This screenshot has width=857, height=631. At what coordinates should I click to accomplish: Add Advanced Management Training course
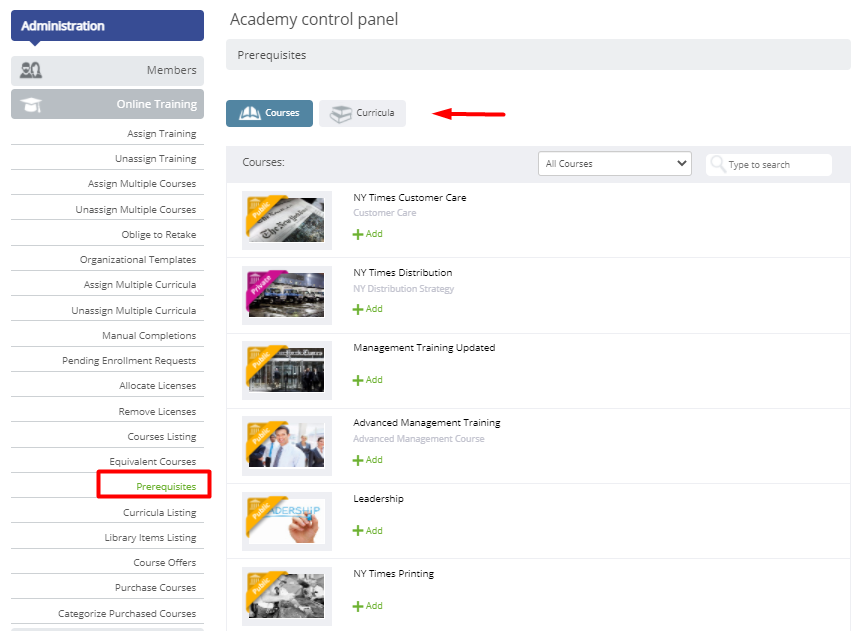point(368,459)
